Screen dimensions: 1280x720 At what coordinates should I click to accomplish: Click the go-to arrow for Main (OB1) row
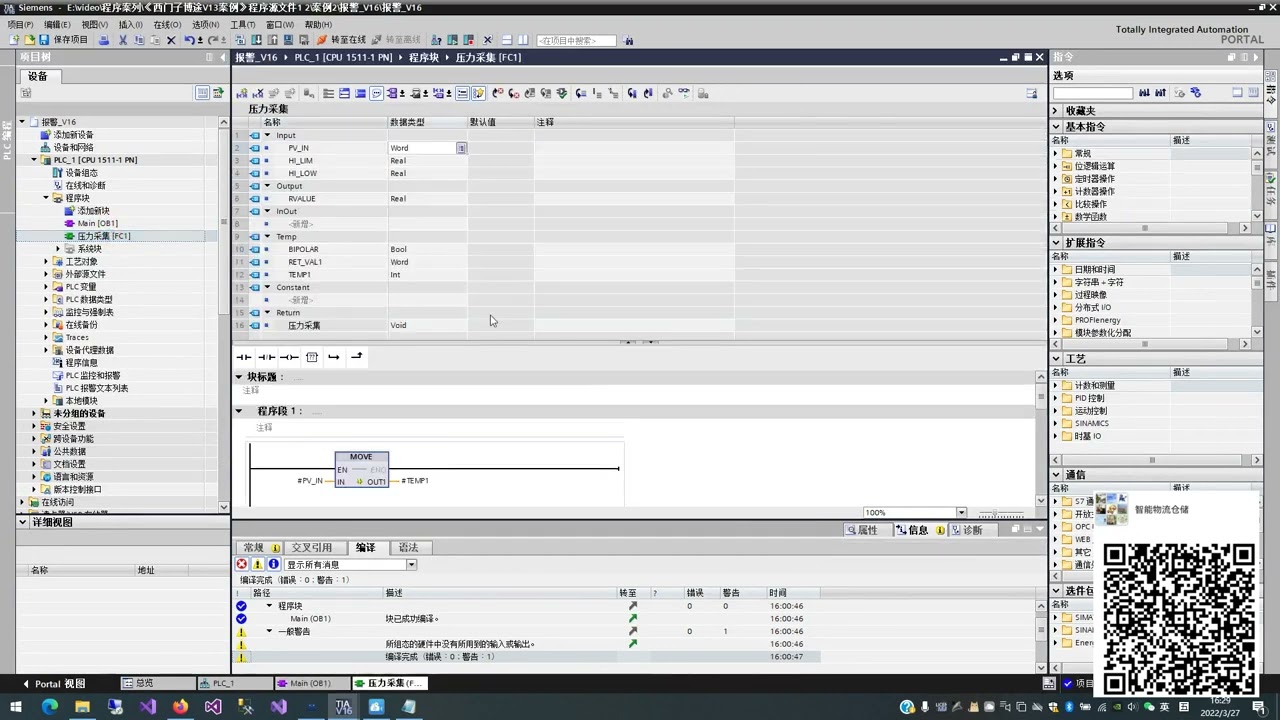pyautogui.click(x=632, y=619)
